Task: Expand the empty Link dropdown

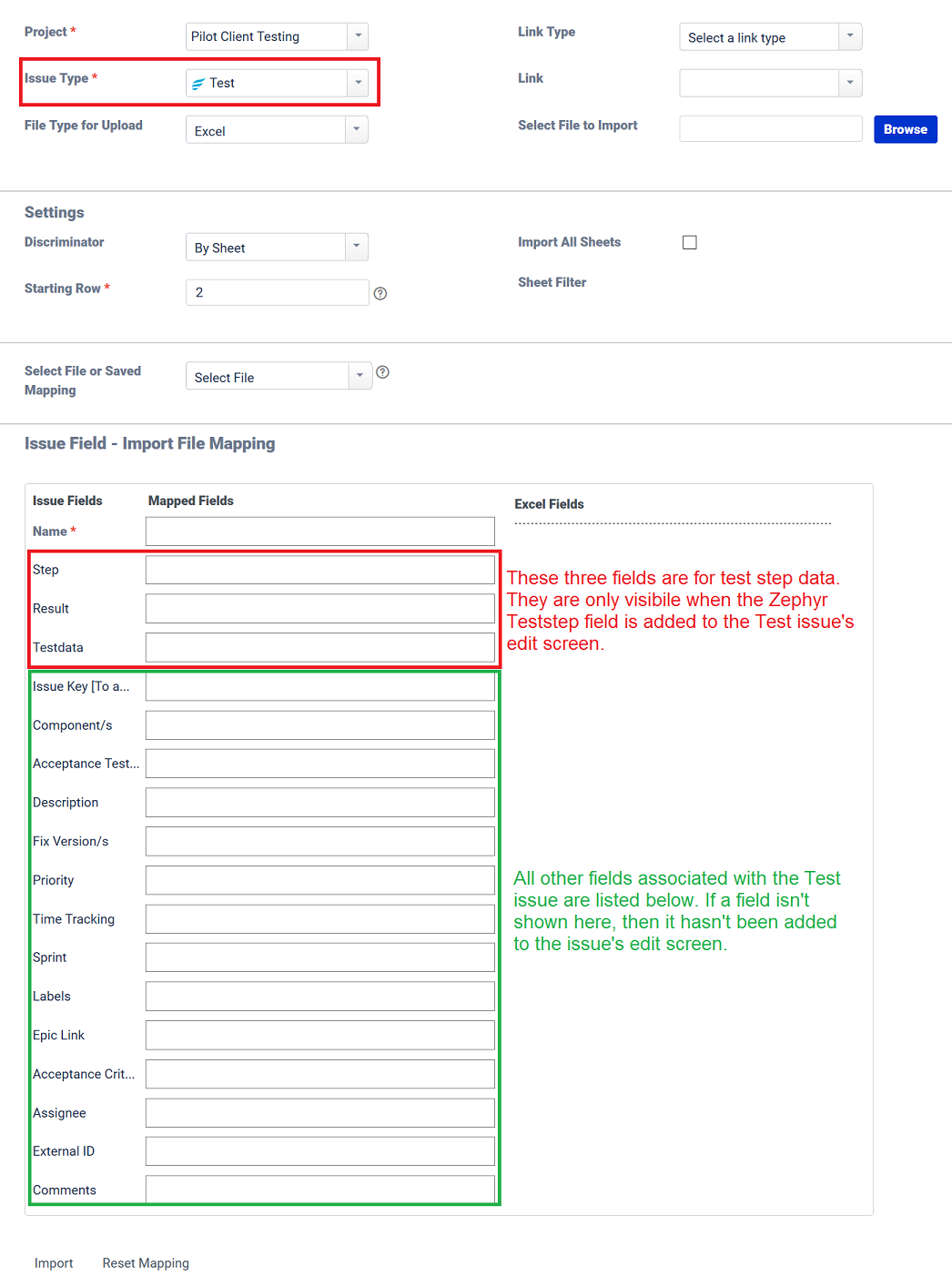Action: [x=848, y=83]
